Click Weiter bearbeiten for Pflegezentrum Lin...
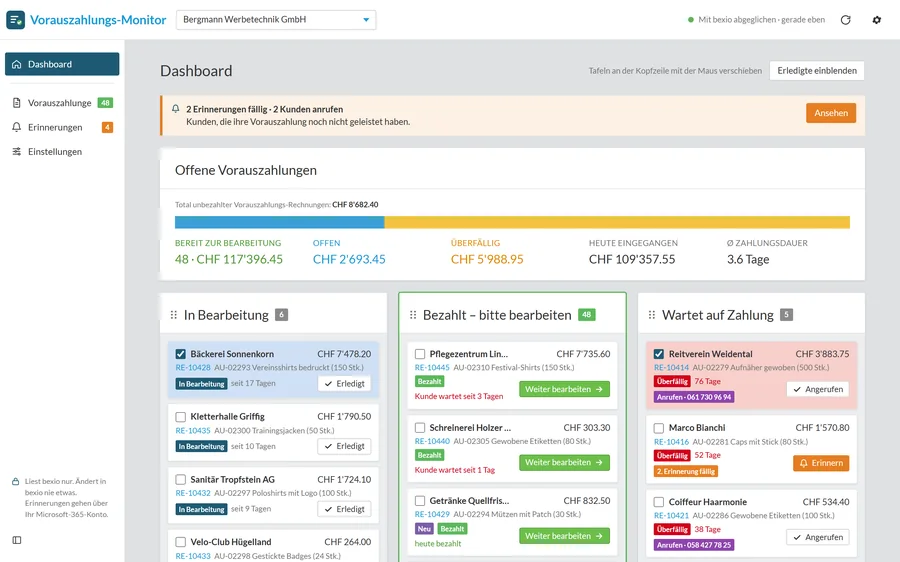This screenshot has width=900, height=562. pyautogui.click(x=564, y=389)
